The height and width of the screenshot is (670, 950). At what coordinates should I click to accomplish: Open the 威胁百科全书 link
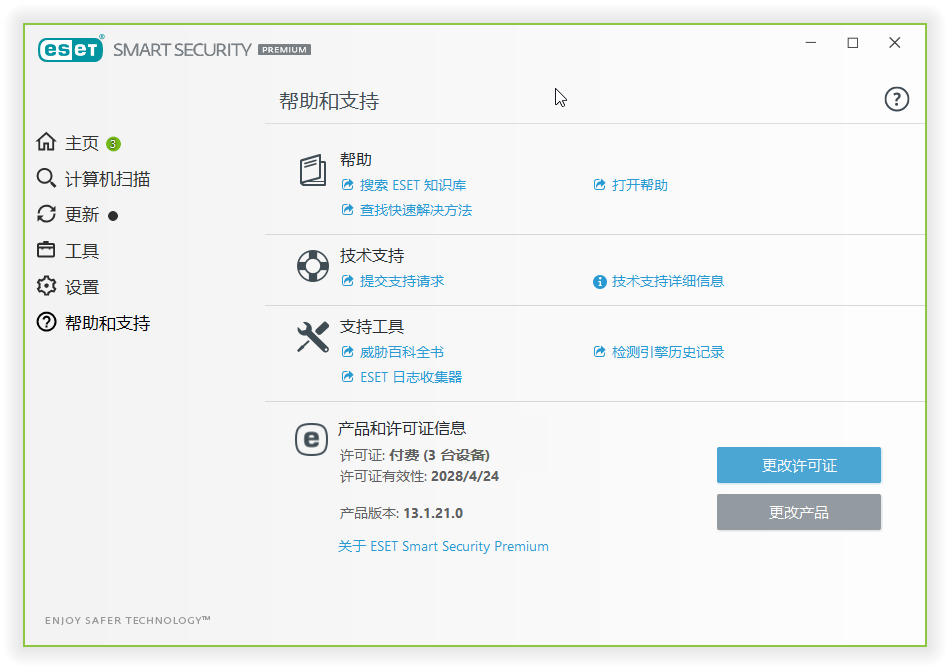(404, 353)
